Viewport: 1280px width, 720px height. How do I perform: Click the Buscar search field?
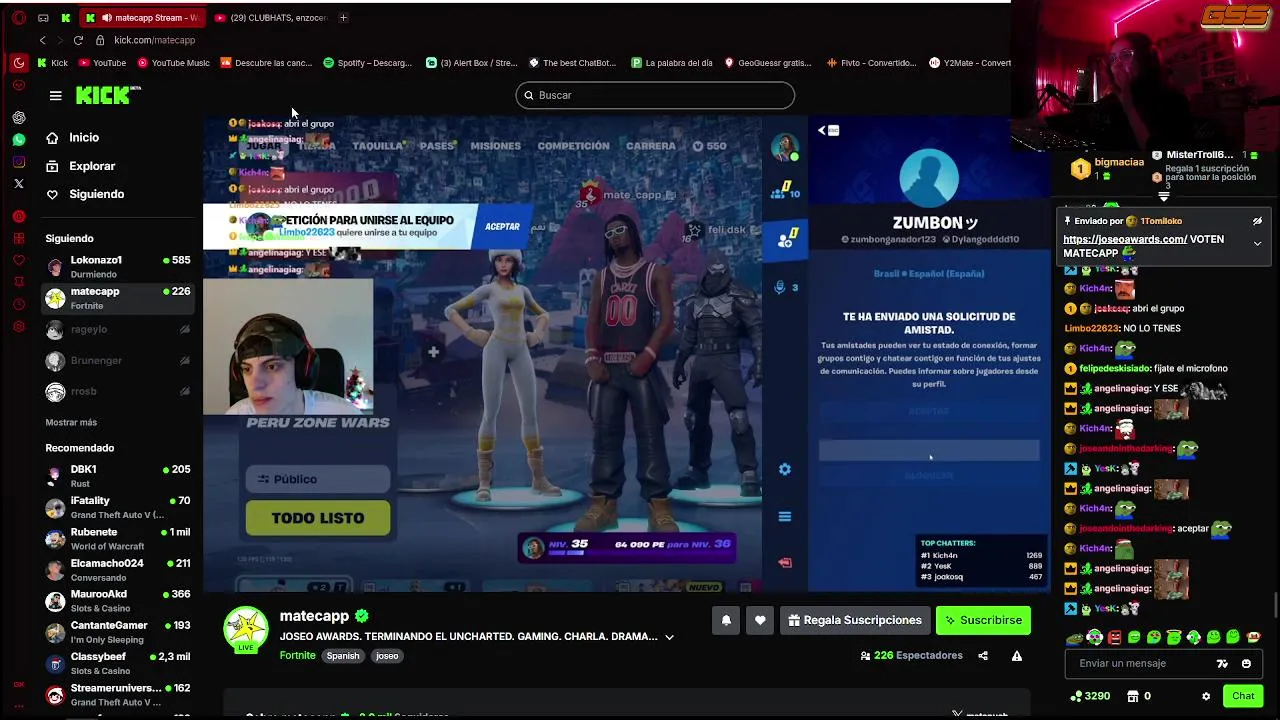pos(655,95)
